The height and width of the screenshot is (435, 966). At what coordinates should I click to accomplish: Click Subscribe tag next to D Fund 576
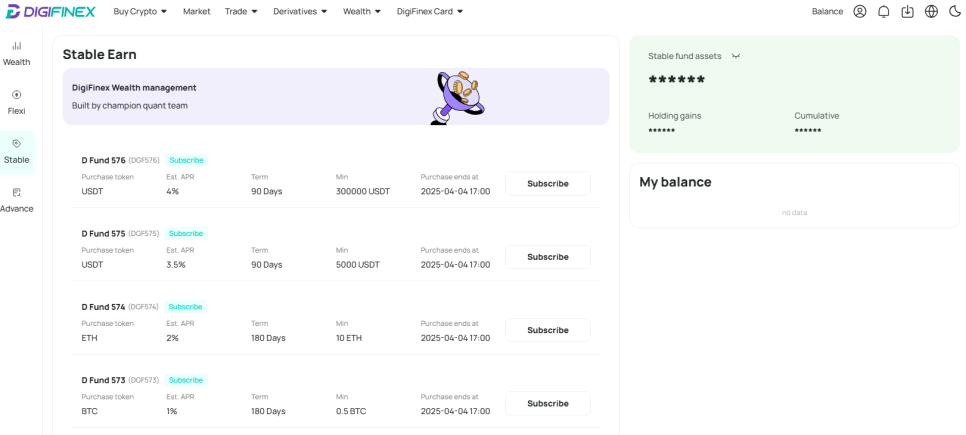coord(186,160)
